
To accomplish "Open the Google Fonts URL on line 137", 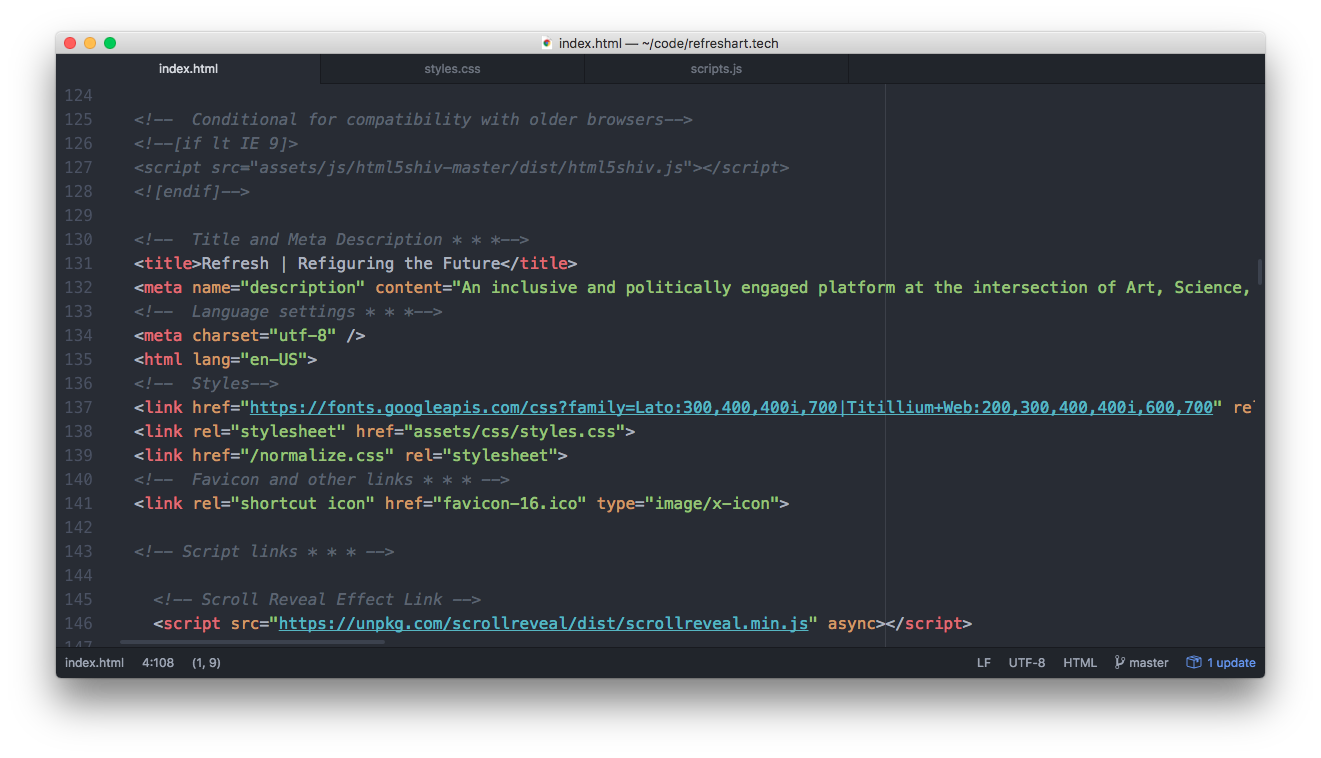I will click(731, 407).
